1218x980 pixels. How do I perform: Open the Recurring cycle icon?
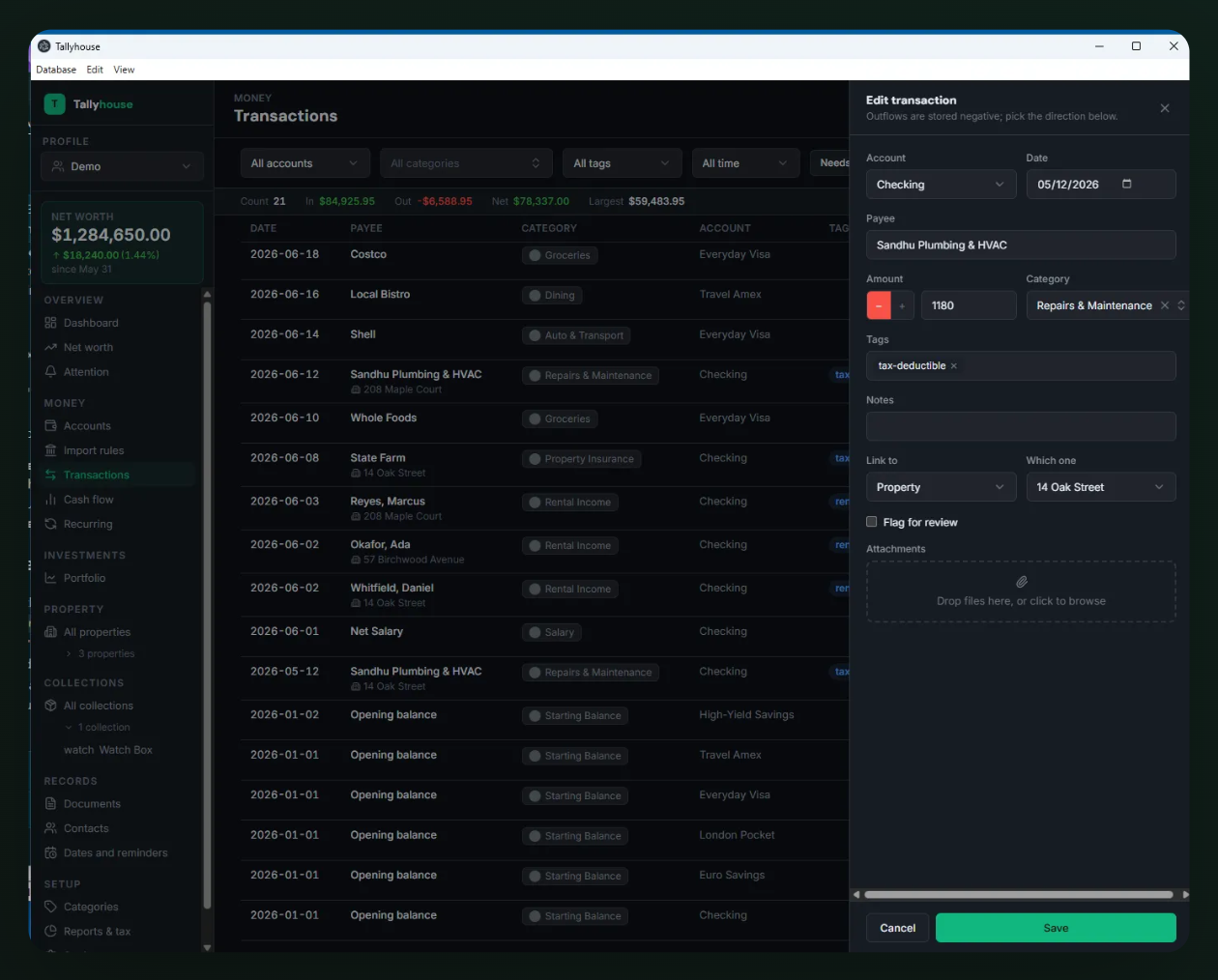(50, 524)
